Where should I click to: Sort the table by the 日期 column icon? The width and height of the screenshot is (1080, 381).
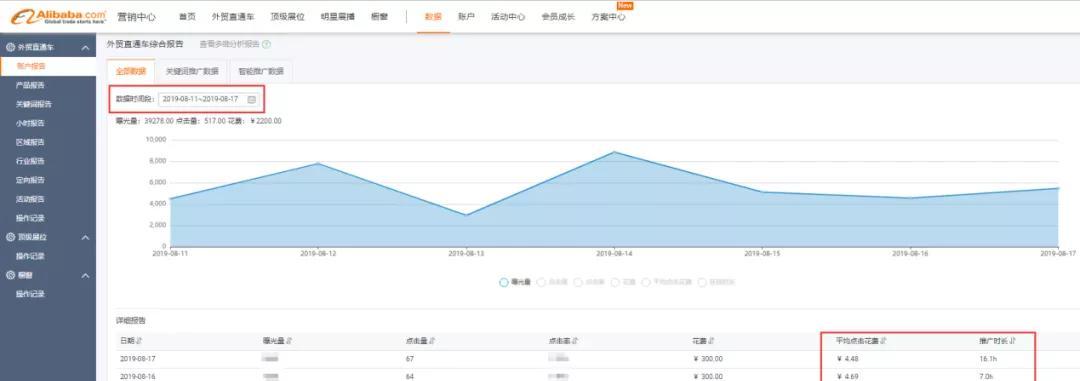139,340
